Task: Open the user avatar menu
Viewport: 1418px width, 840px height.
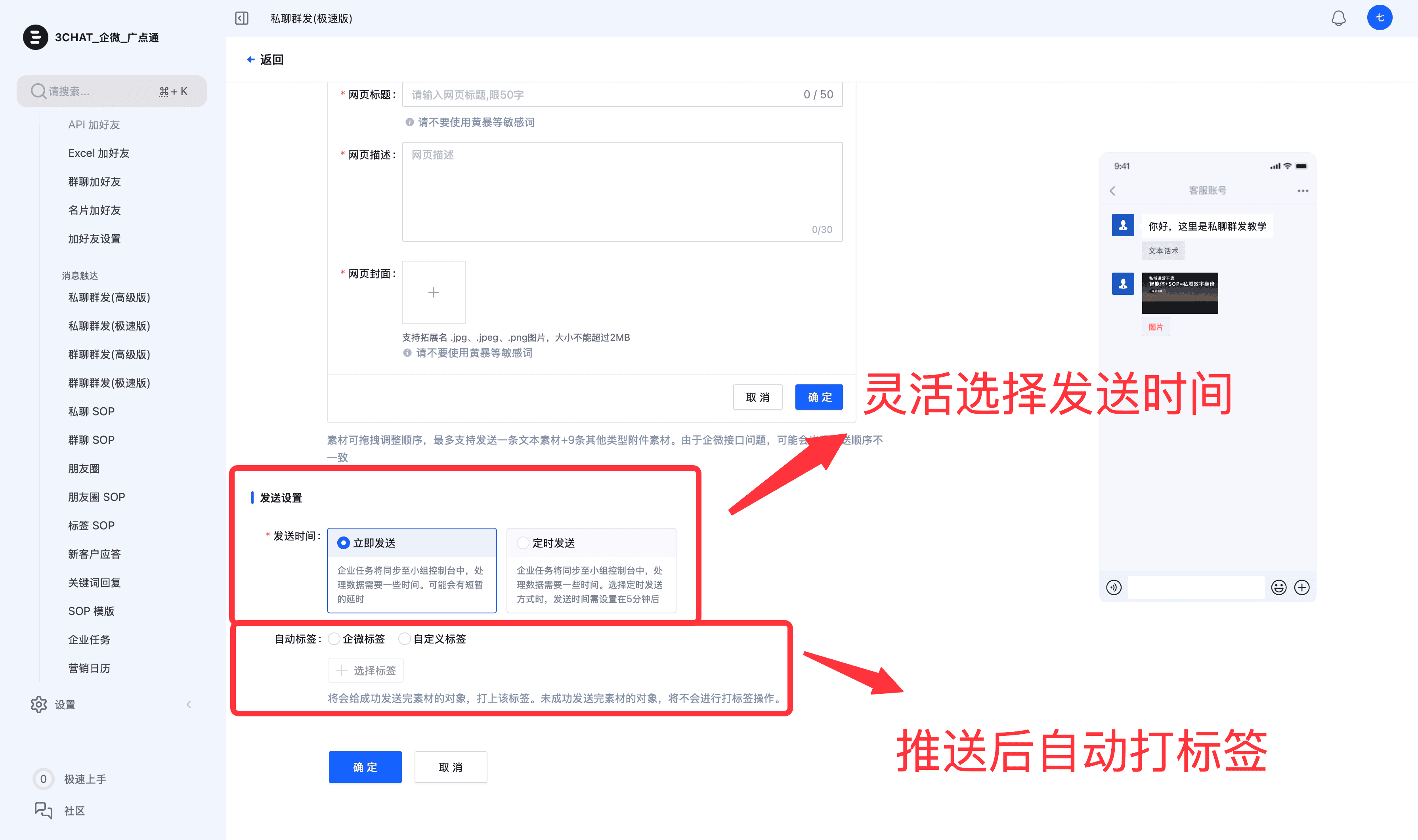Action: pos(1380,17)
